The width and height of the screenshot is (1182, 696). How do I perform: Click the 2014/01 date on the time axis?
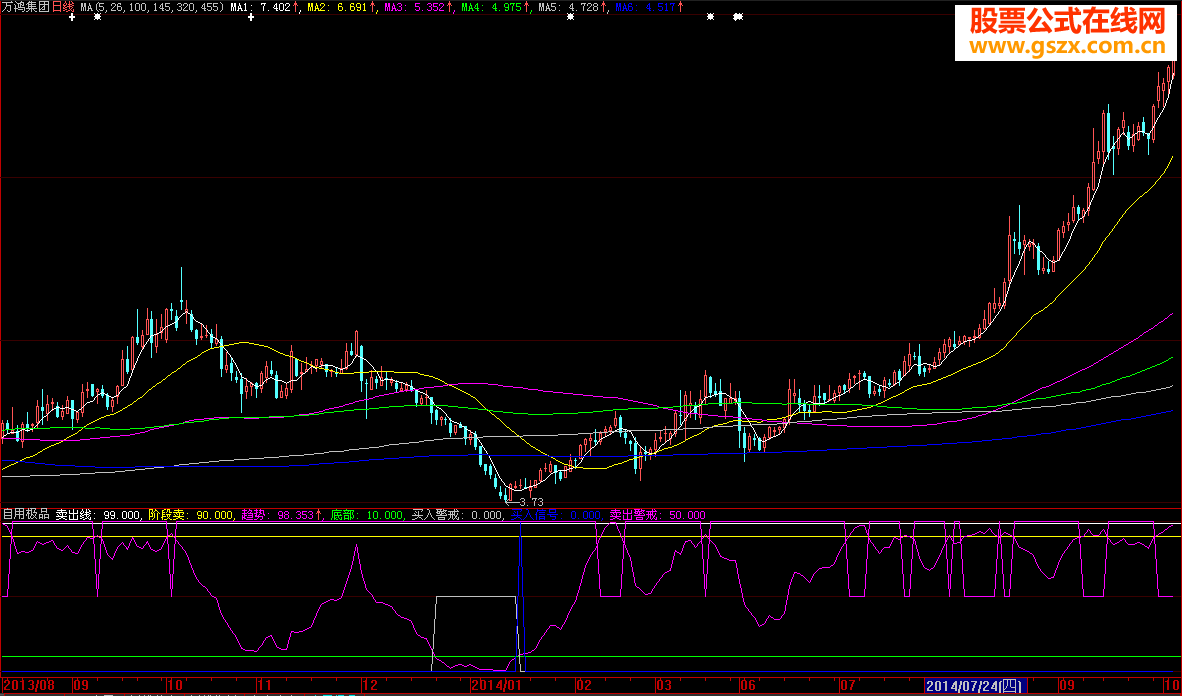point(496,686)
